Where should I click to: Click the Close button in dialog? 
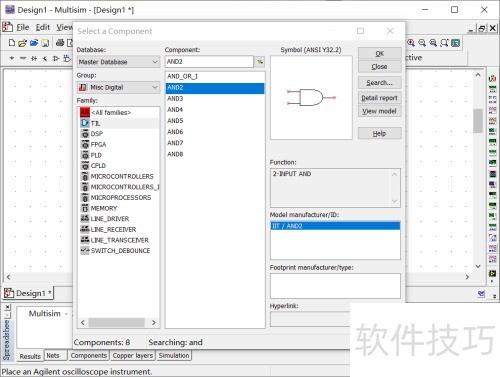click(x=379, y=67)
